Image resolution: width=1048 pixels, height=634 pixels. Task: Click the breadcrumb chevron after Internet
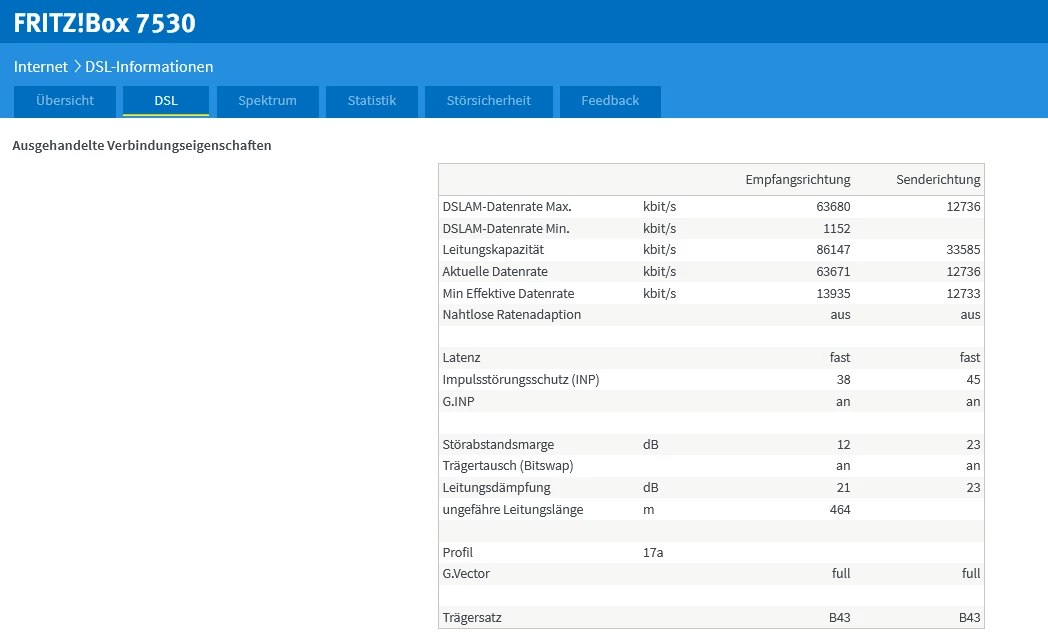pos(77,67)
